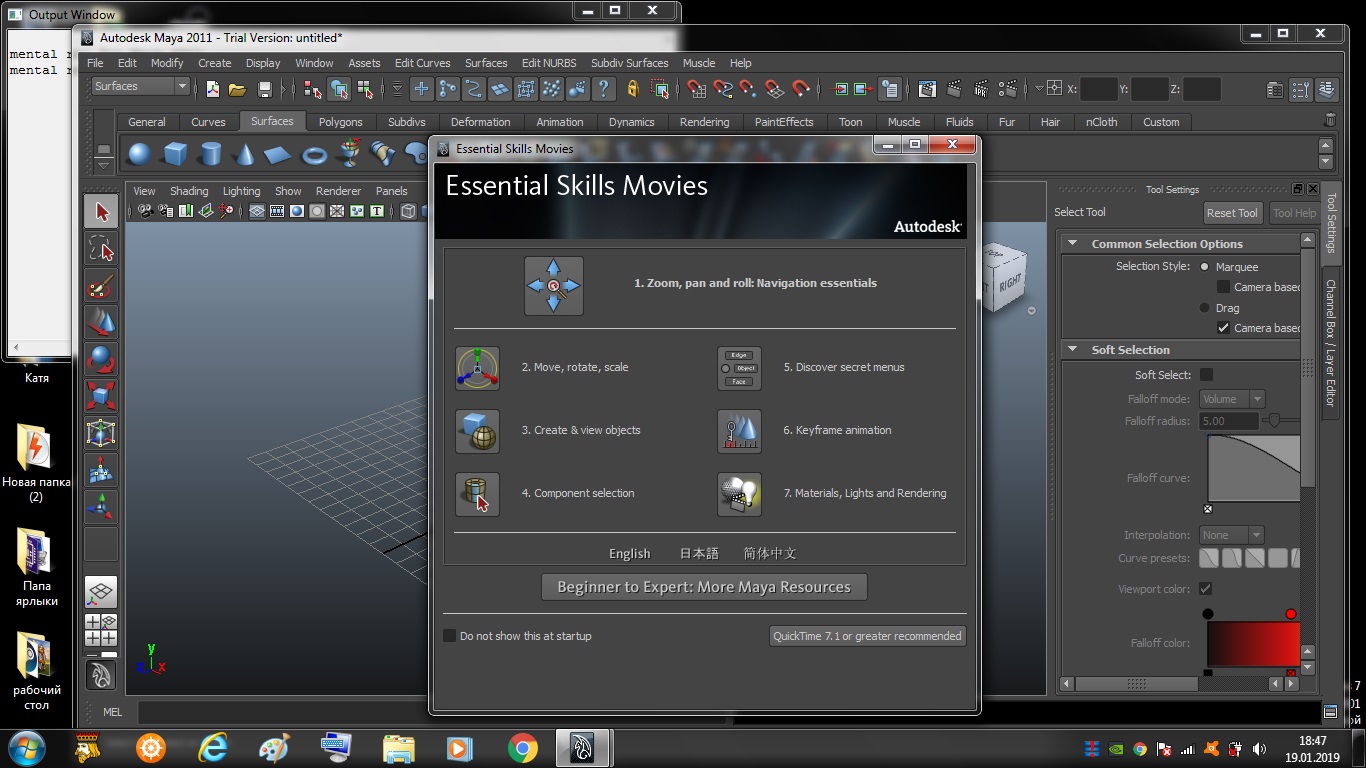Screen dimensions: 1366x768
Task: Enable snap to grids magnet icon
Action: tap(695, 89)
